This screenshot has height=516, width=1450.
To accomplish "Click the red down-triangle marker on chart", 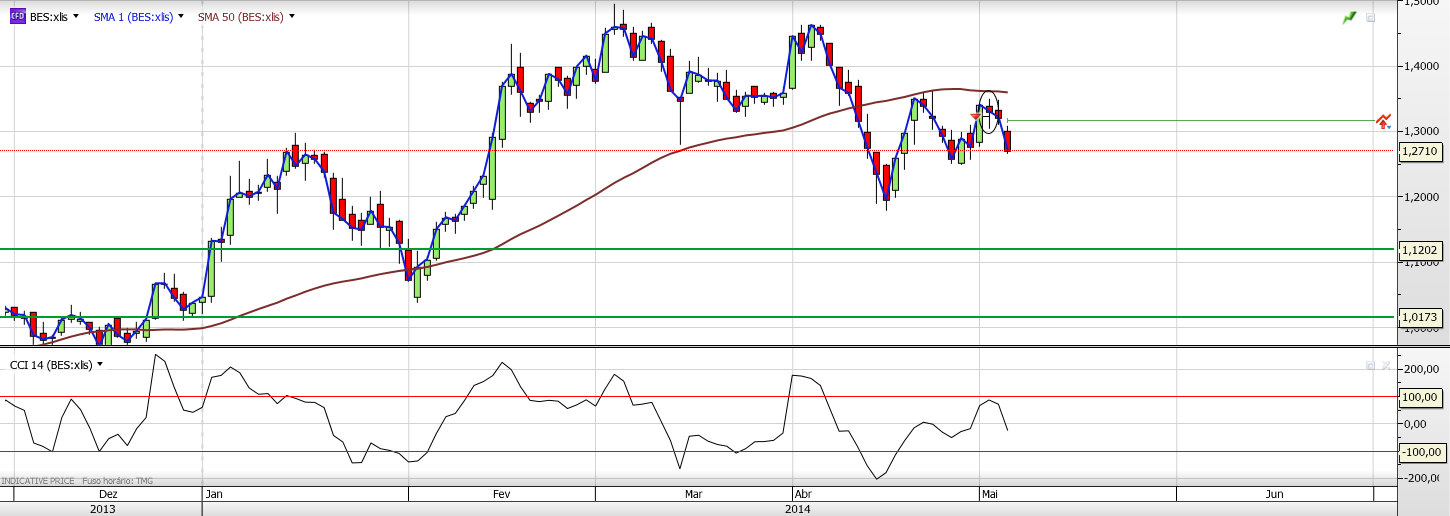I will pos(975,118).
